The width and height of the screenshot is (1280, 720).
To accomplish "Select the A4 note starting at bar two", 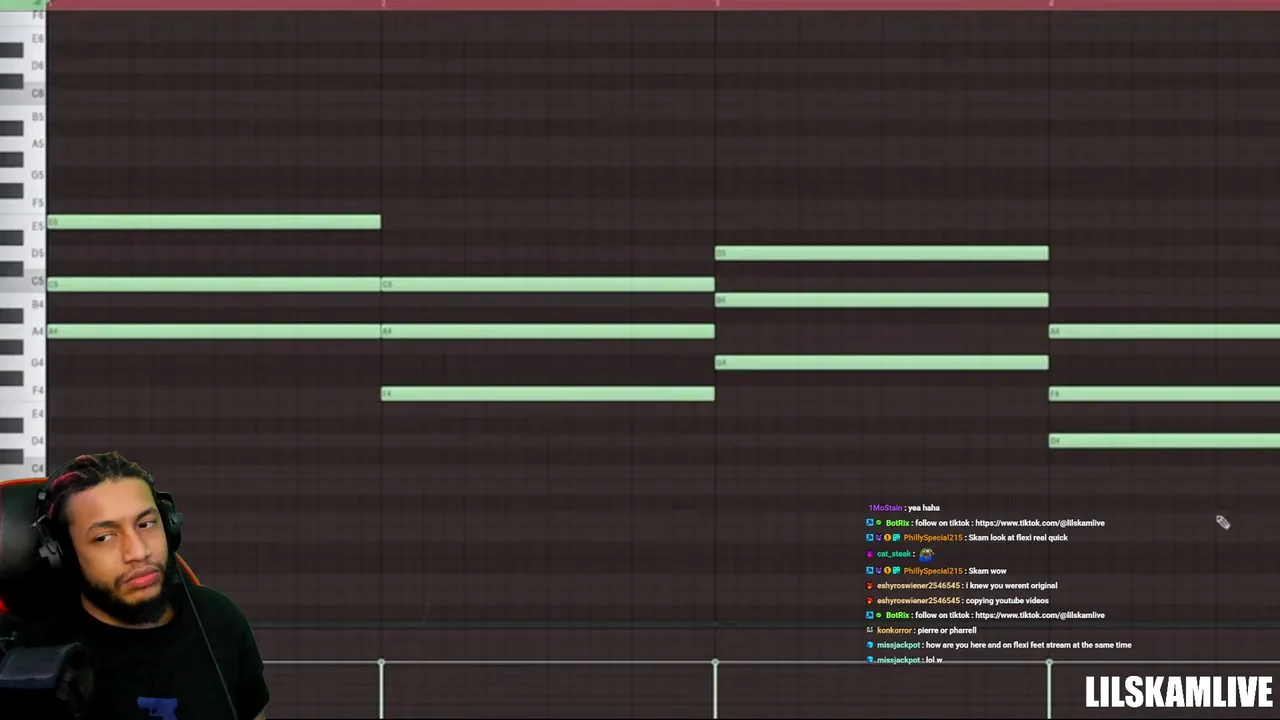I will [548, 331].
